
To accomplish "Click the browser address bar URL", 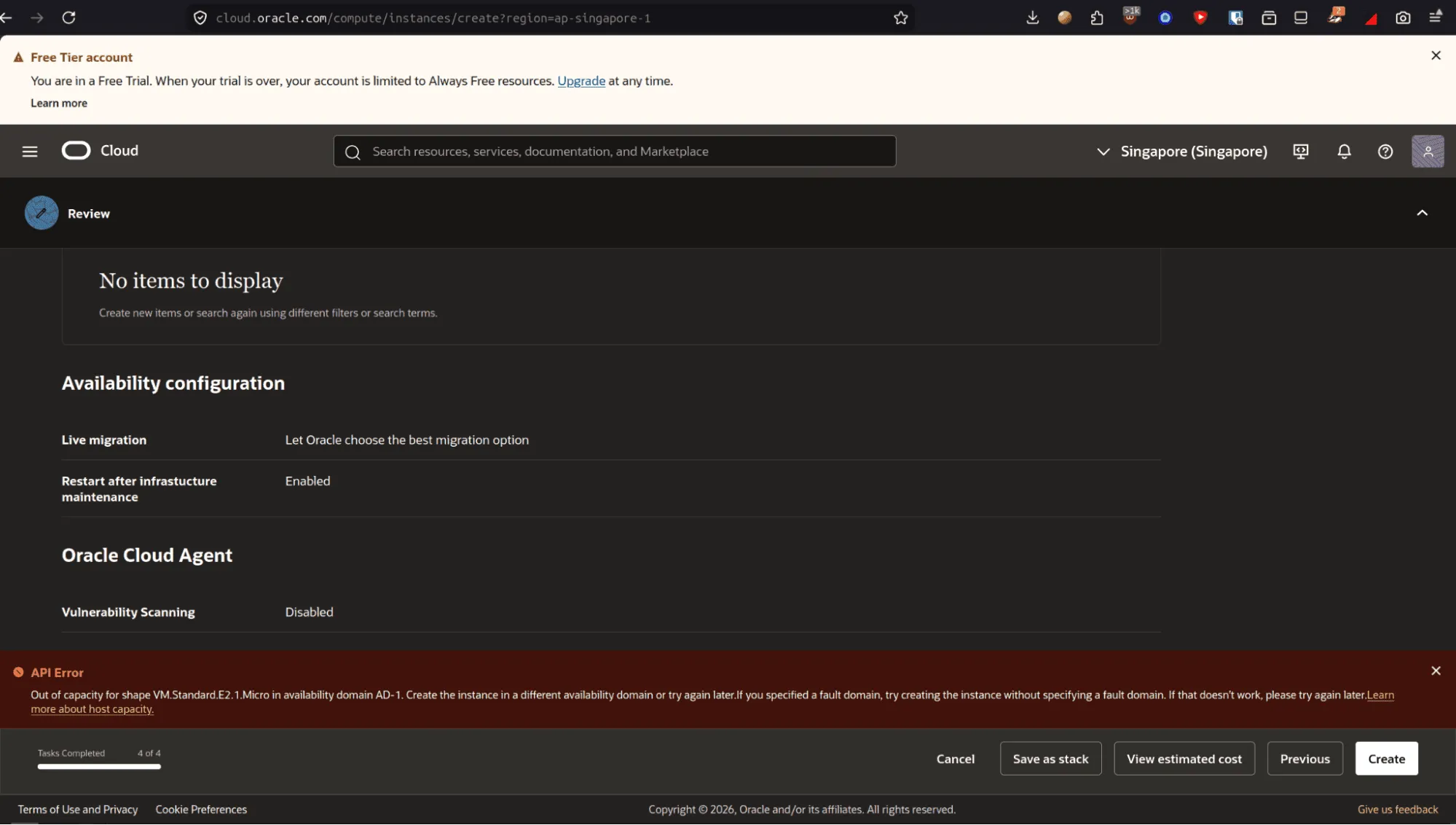I will click(433, 18).
